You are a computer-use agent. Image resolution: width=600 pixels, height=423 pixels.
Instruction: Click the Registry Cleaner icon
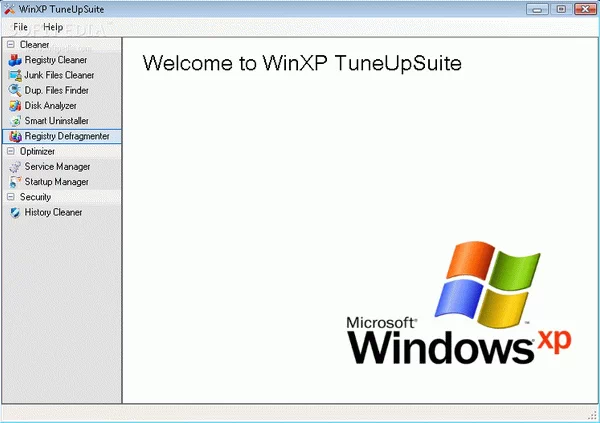[x=15, y=60]
